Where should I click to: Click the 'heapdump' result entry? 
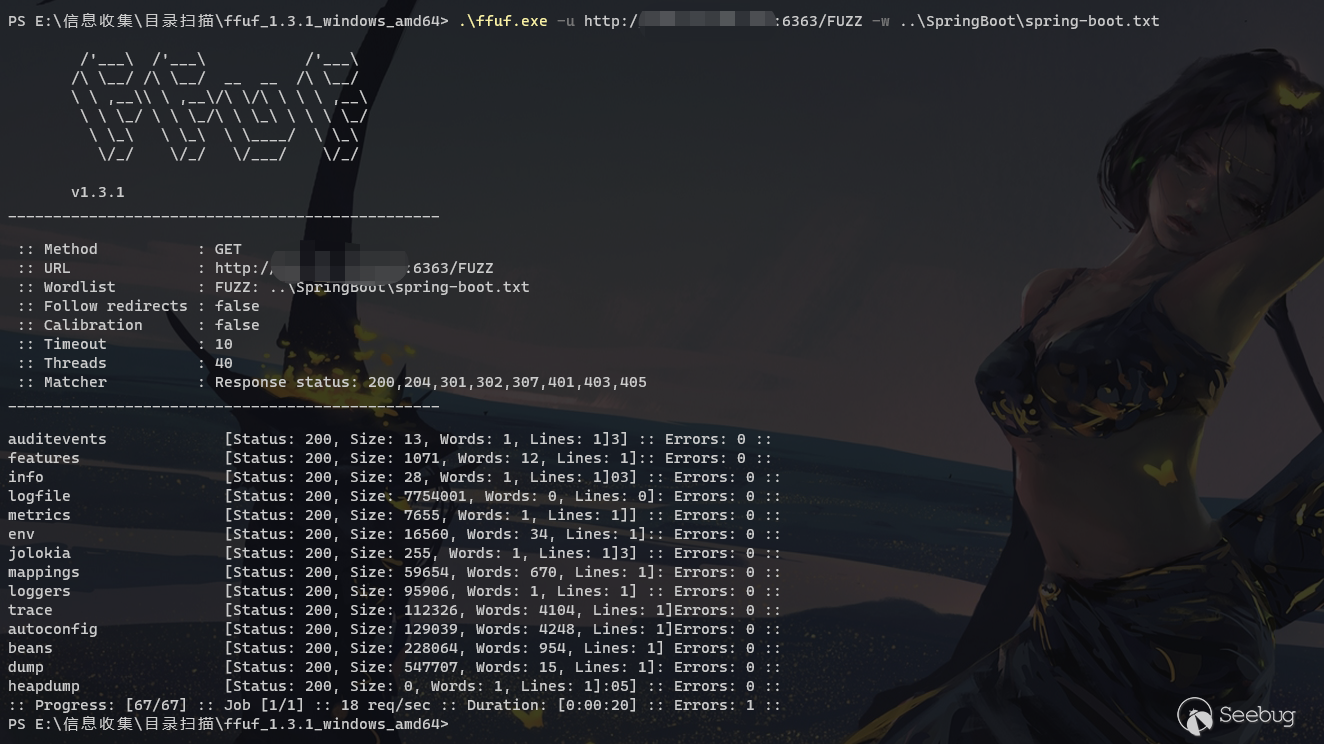point(44,686)
